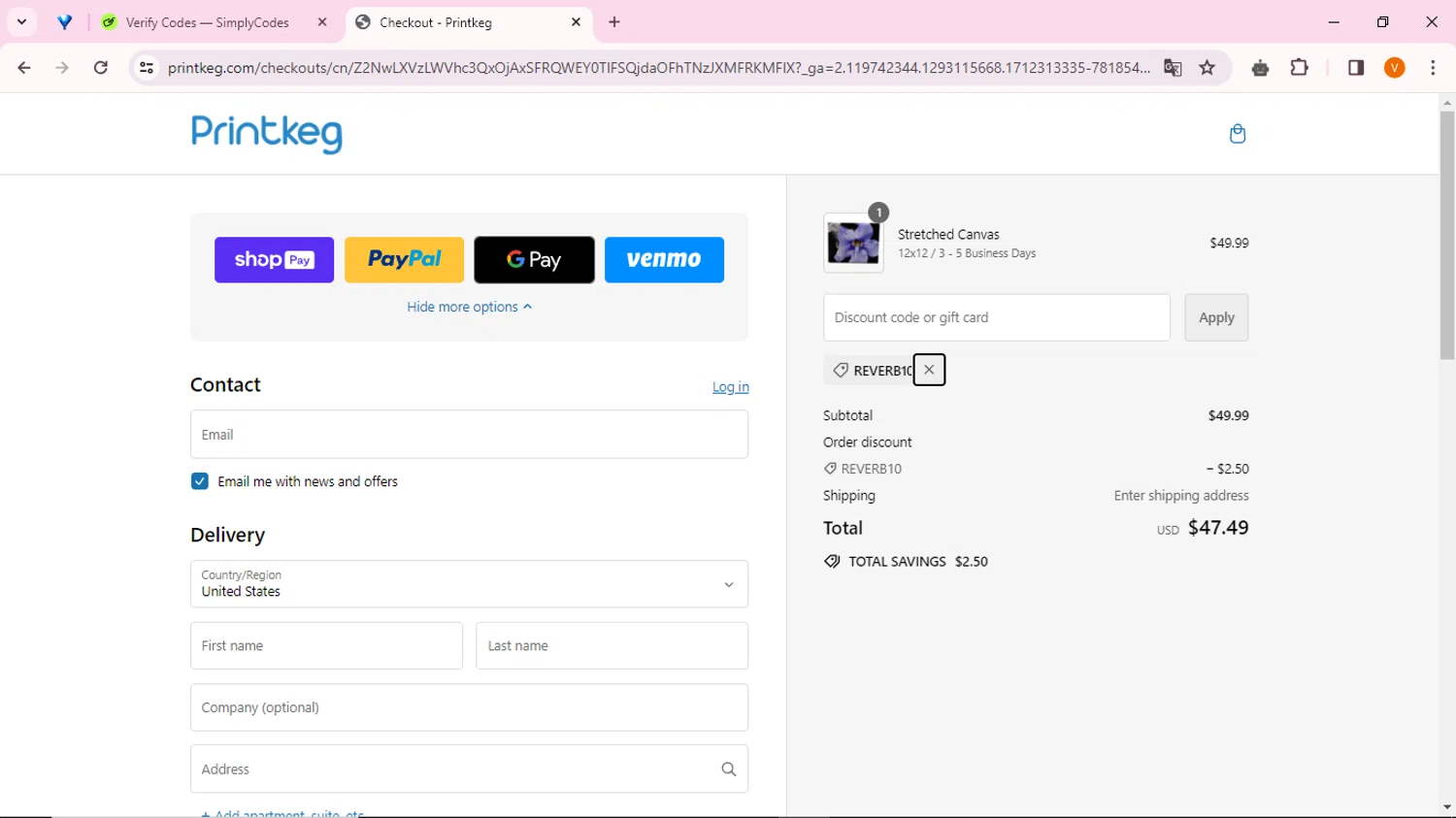Click the Printkeg logo
The height and width of the screenshot is (818, 1456).
click(267, 134)
